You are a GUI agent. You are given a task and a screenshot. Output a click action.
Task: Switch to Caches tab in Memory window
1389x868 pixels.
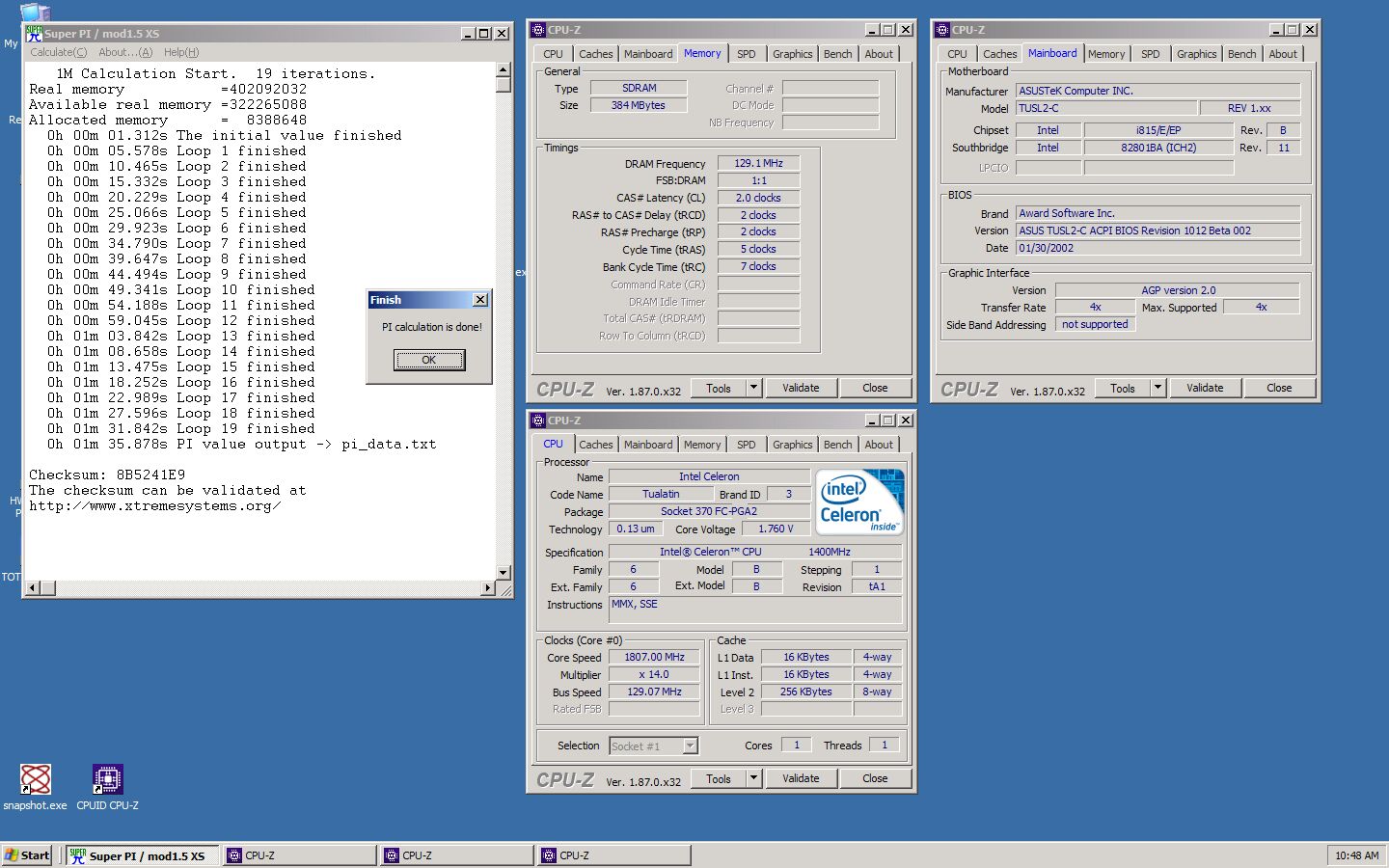596,54
